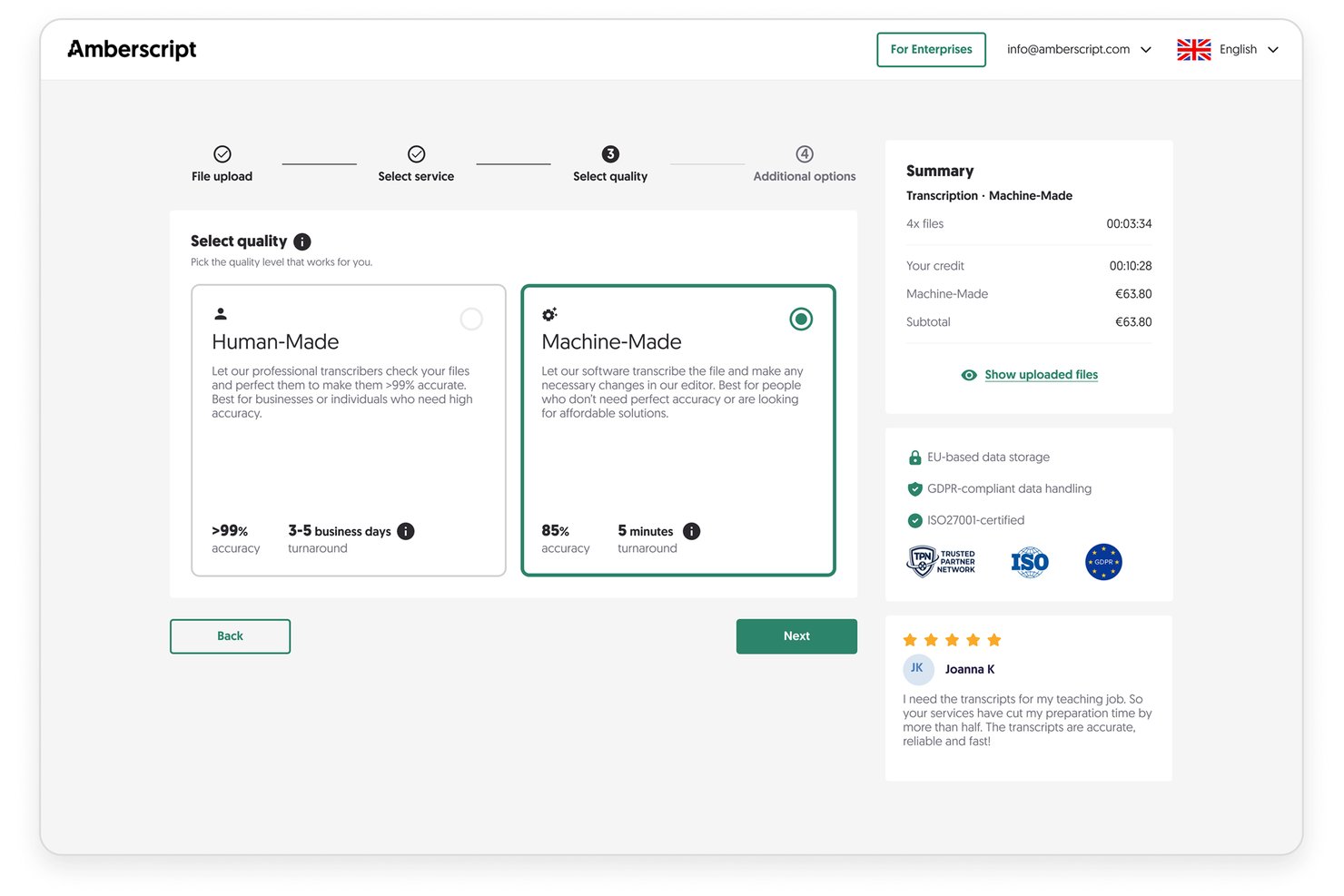The image size is (1344, 896).
Task: Click the lock icon for EU-based data storage
Action: 915,458
